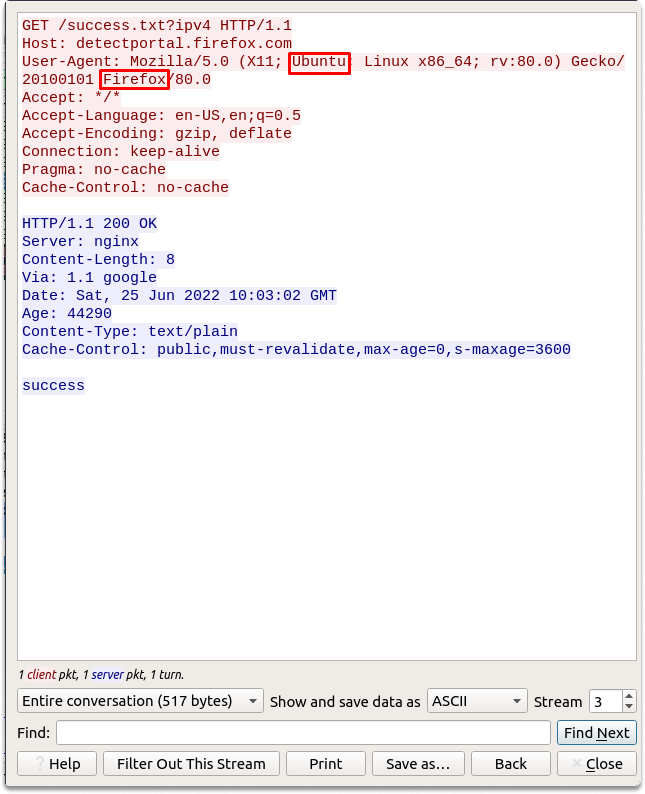645x794 pixels.
Task: Click the Content-Length: 8 line
Action: [98, 259]
